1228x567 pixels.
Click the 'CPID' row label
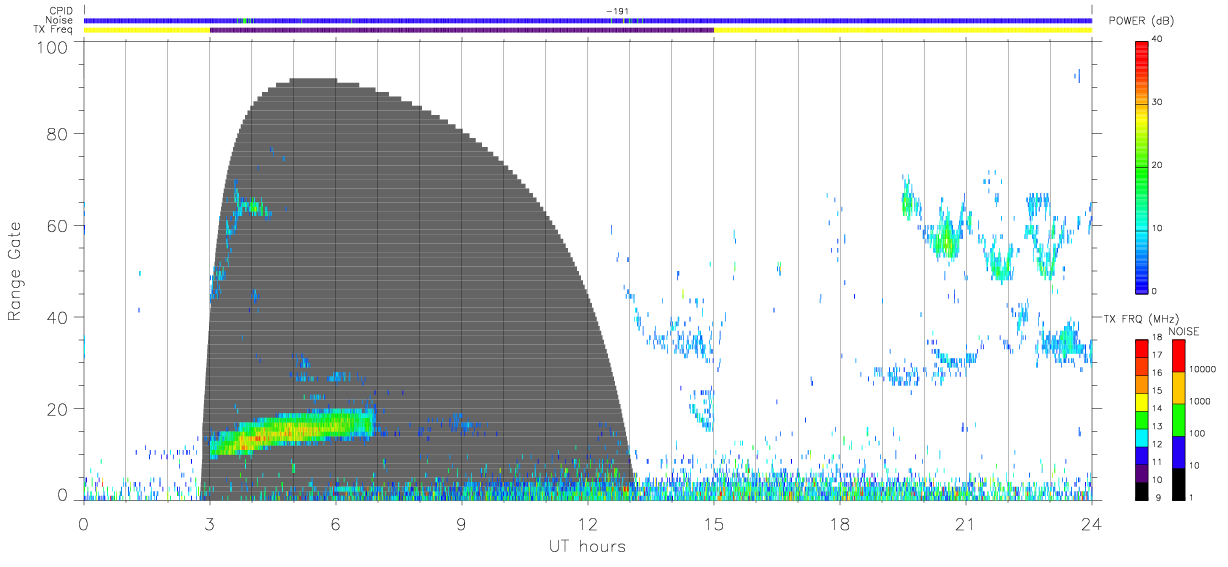61,11
